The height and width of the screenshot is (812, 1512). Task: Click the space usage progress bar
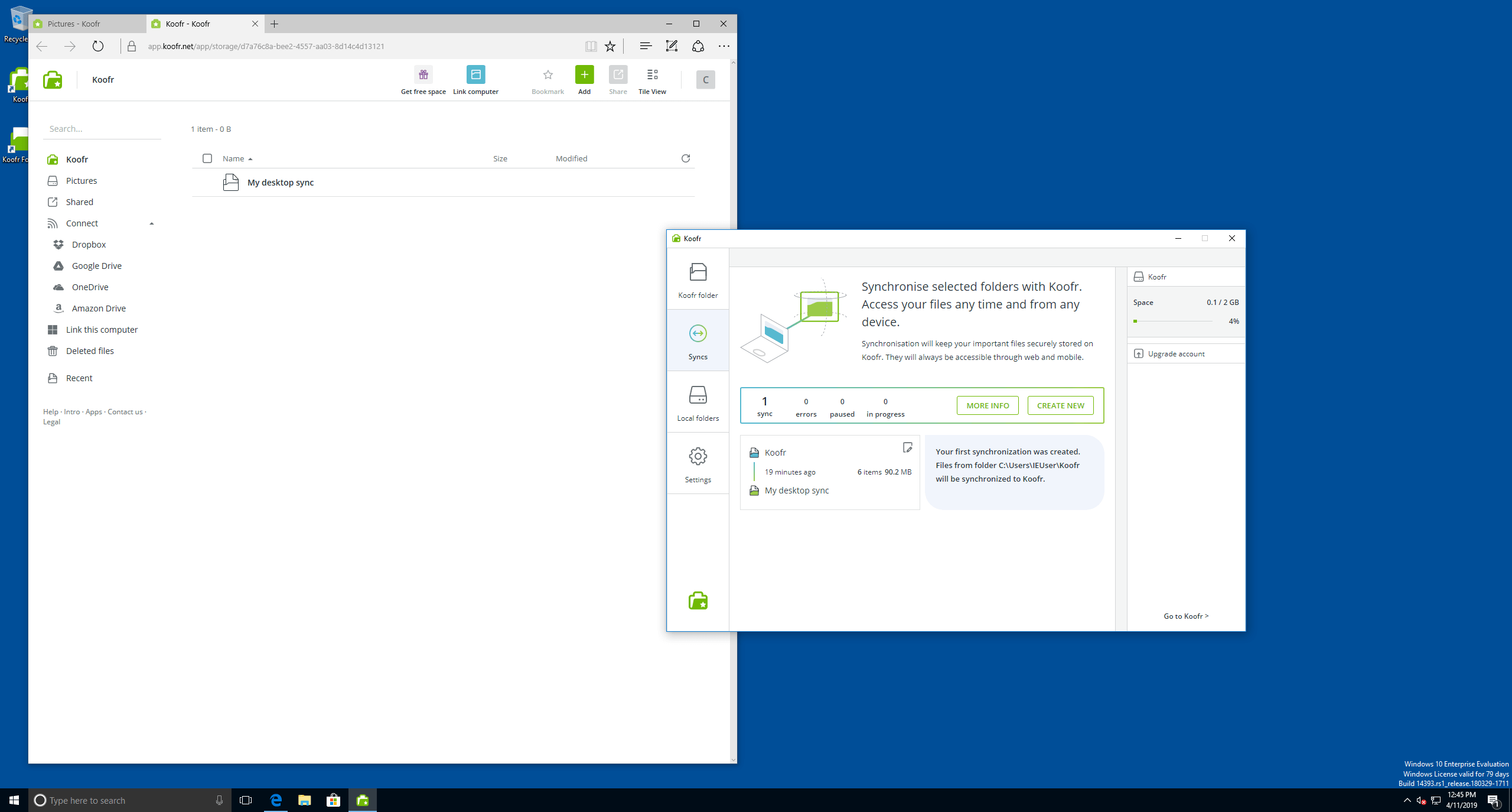(x=1172, y=321)
